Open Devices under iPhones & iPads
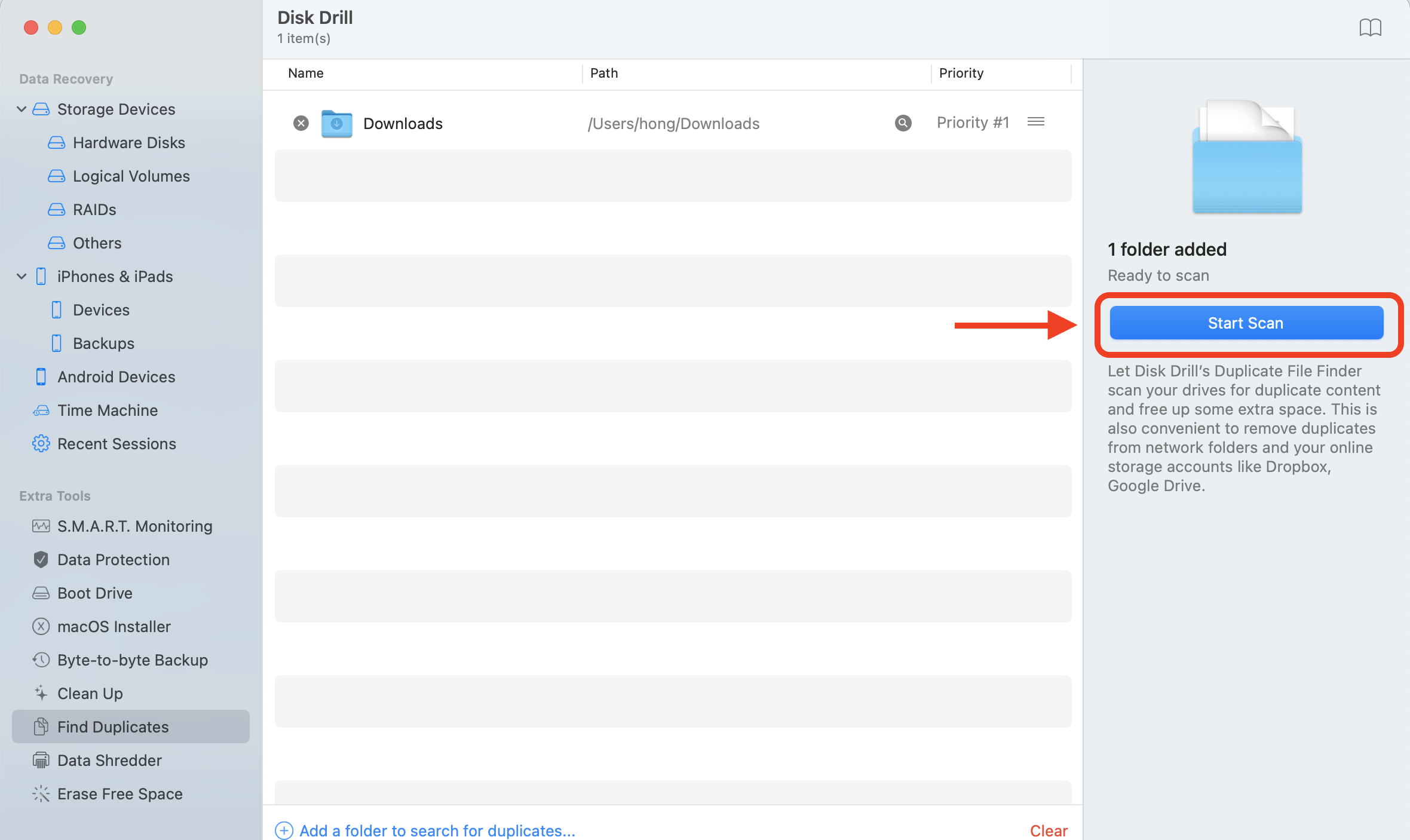The height and width of the screenshot is (840, 1410). (101, 310)
